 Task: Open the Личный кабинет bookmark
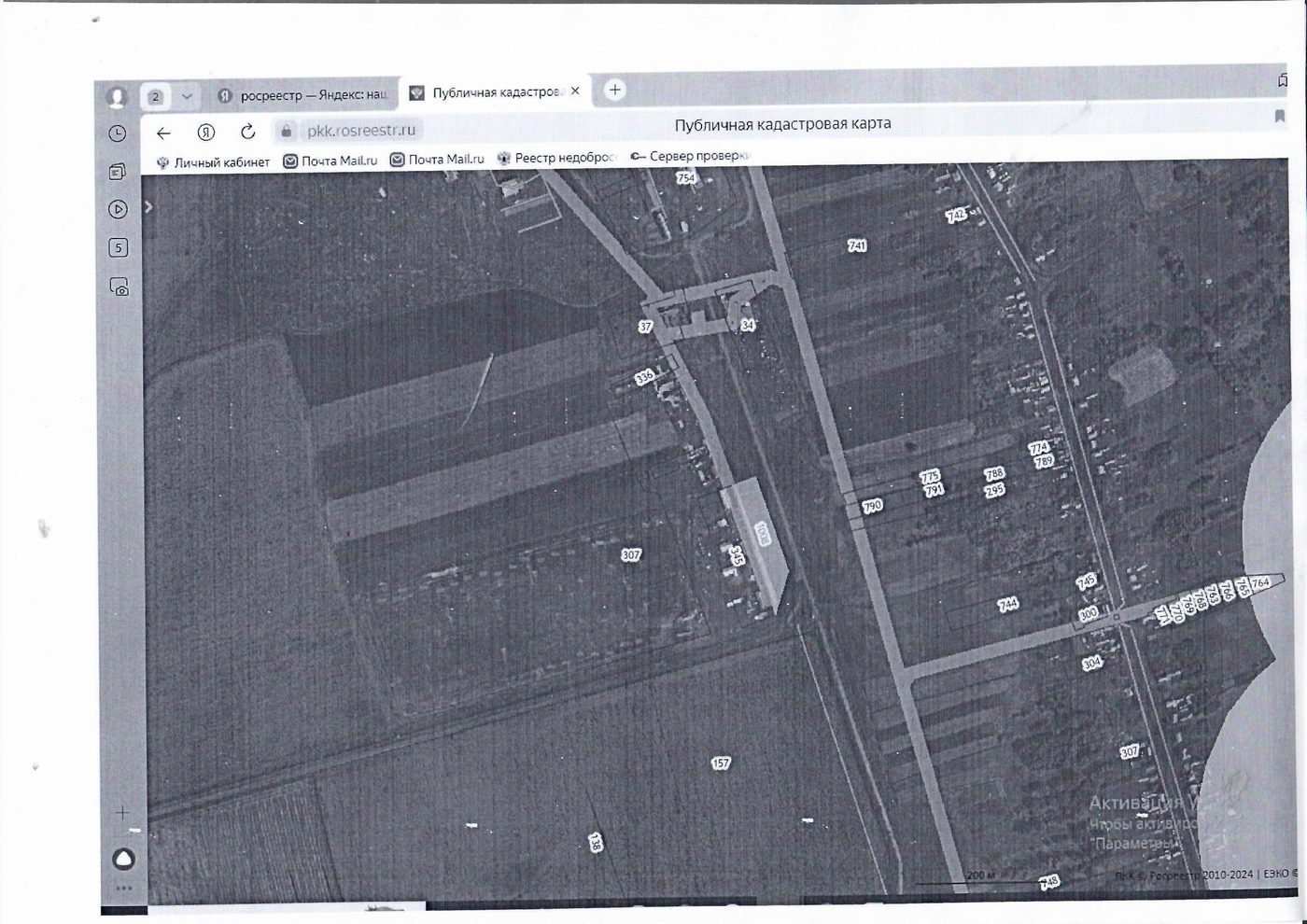(x=213, y=162)
